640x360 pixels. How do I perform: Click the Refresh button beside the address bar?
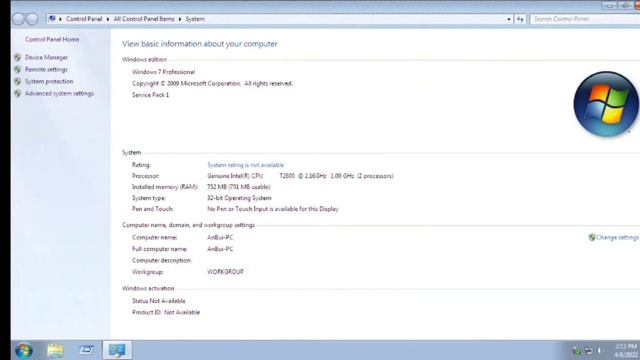(520, 19)
